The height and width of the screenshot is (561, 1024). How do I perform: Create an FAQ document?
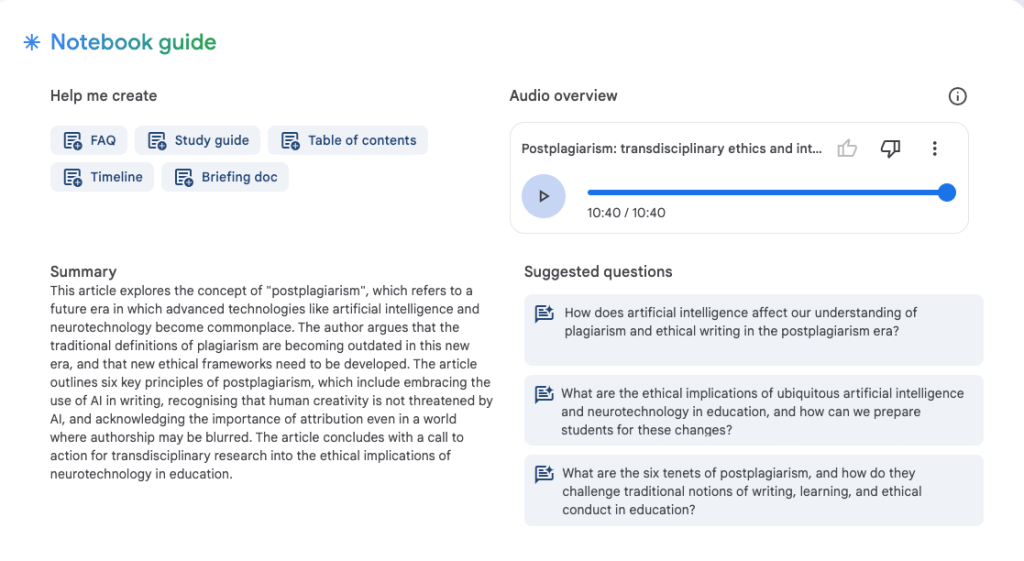(90, 141)
